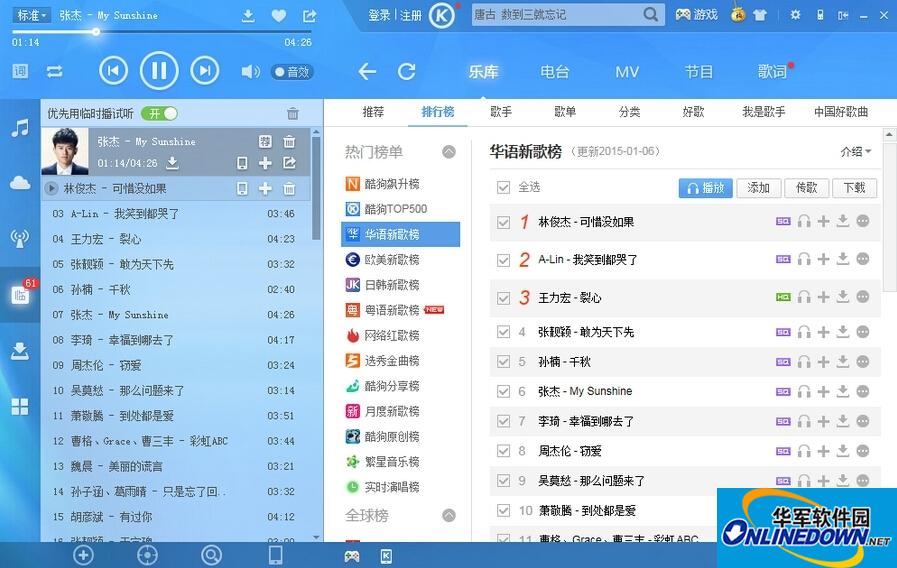The height and width of the screenshot is (568, 897).
Task: Click the search magnifier icon
Action: pos(650,14)
